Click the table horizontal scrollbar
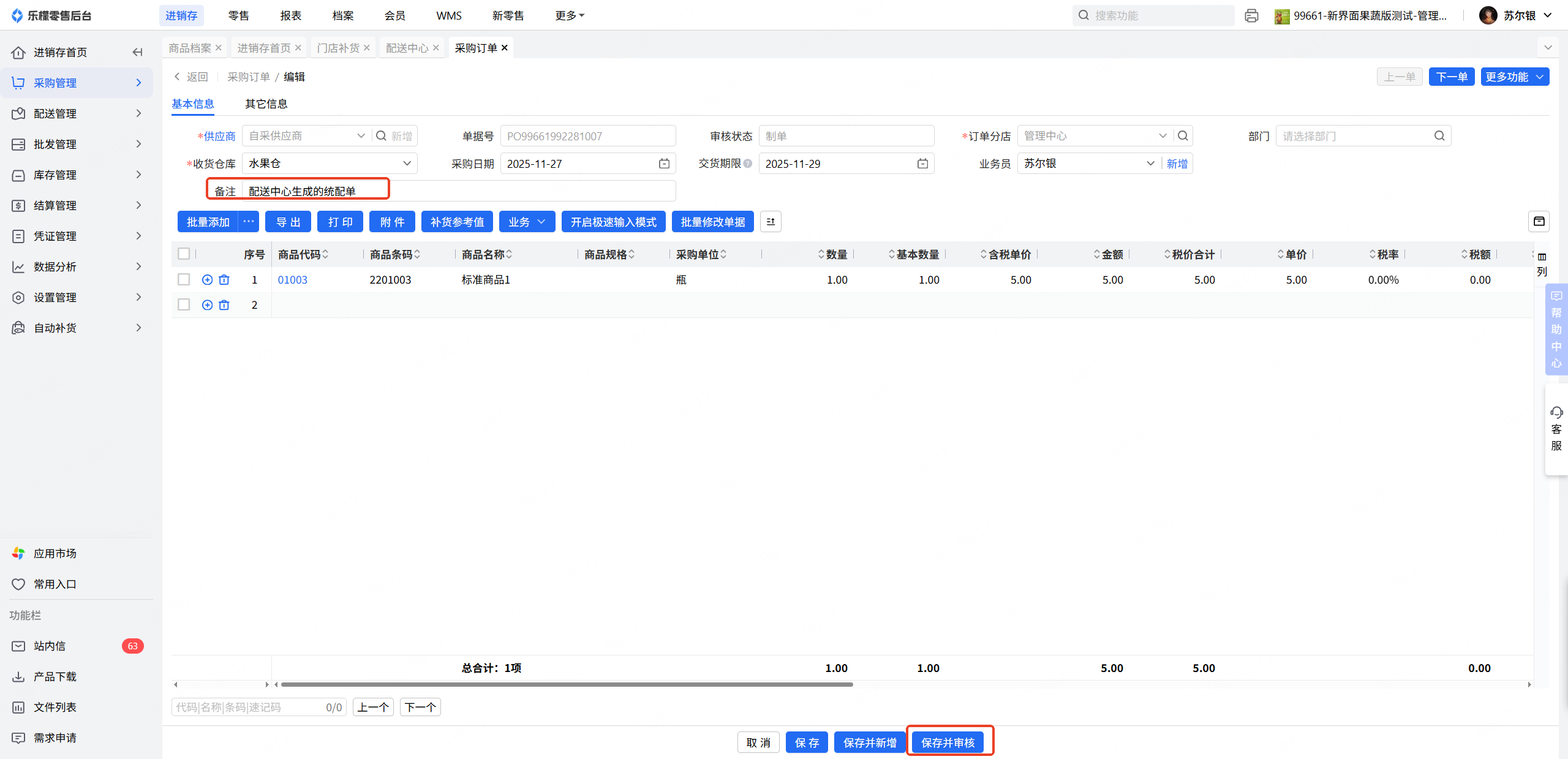The width and height of the screenshot is (1568, 759). tap(566, 684)
